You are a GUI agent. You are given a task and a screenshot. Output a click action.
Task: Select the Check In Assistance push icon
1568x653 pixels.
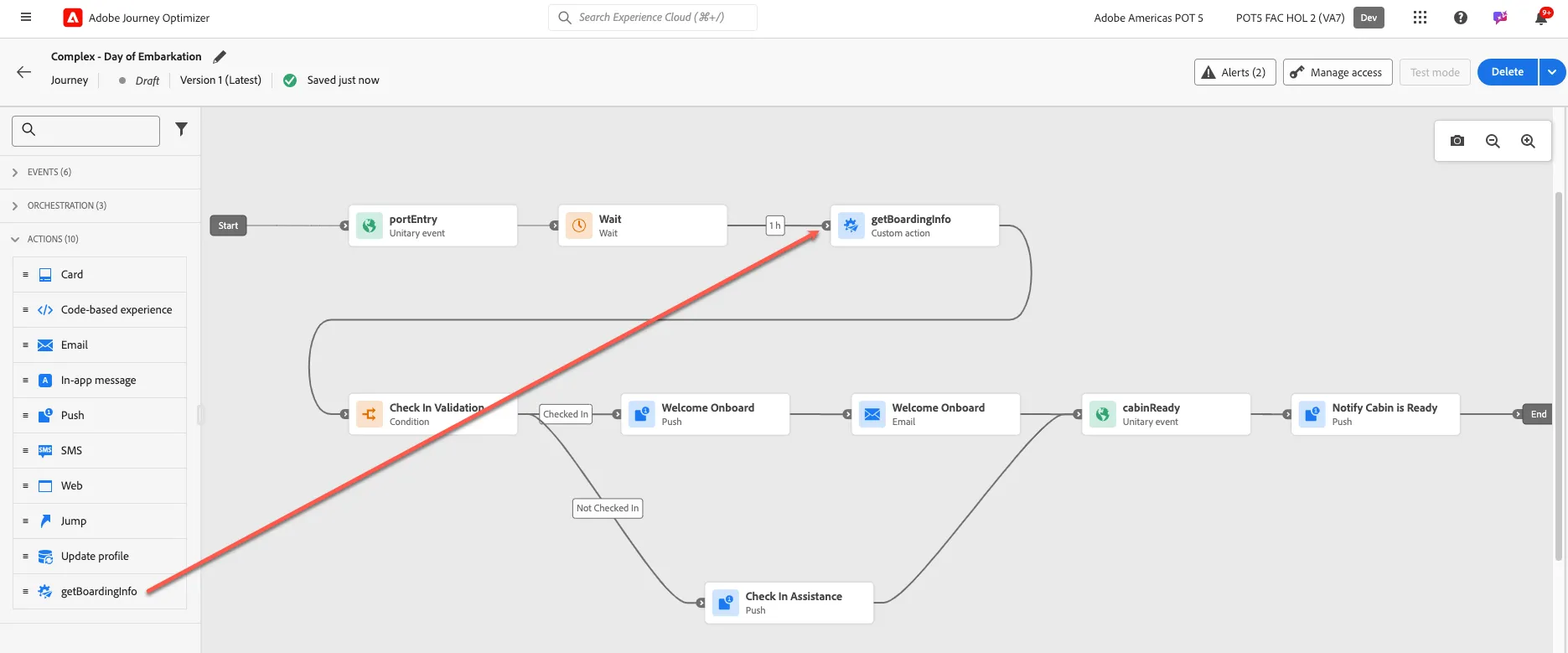725,603
